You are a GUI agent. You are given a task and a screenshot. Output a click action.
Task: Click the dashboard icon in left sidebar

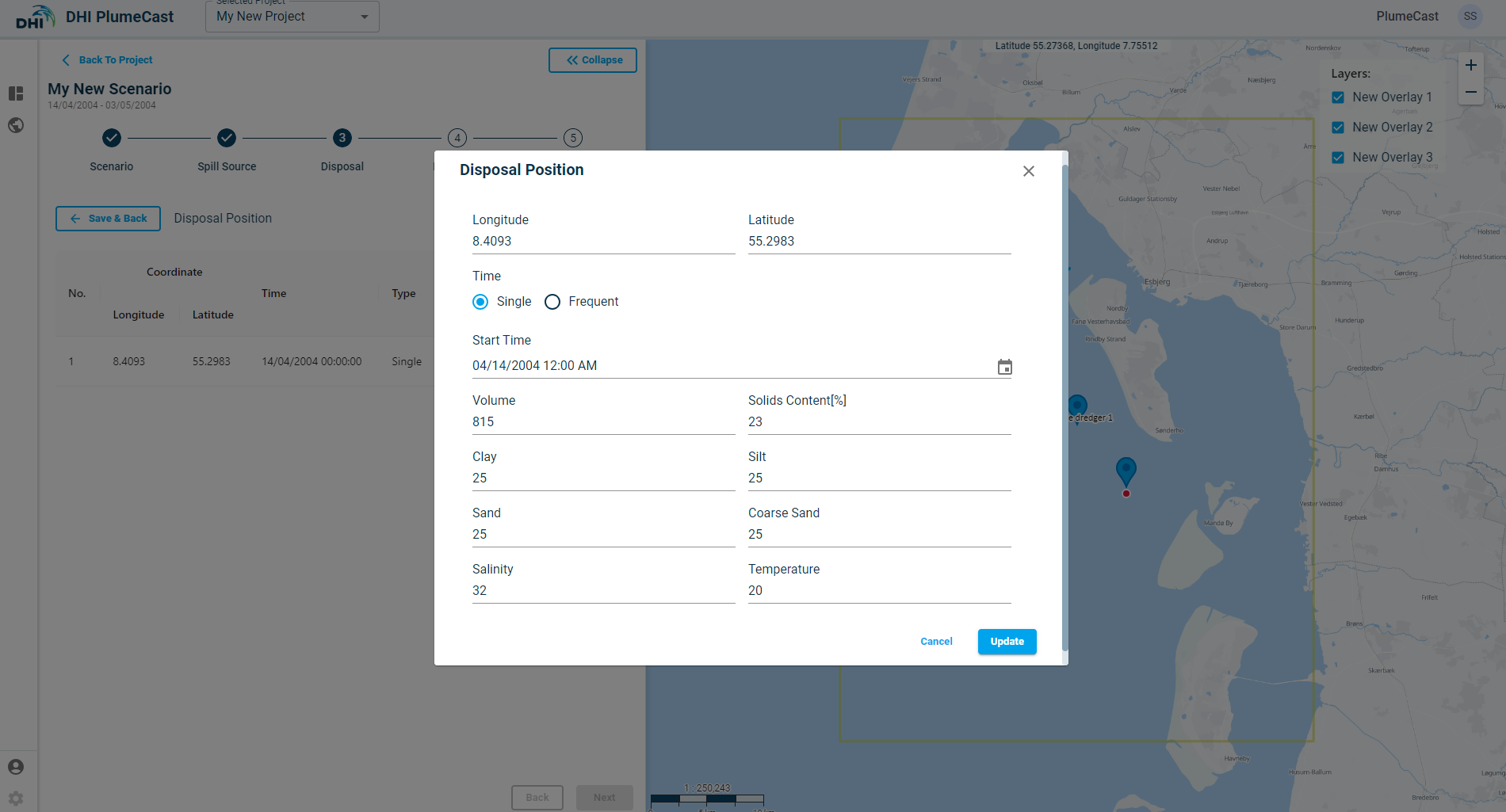point(16,93)
